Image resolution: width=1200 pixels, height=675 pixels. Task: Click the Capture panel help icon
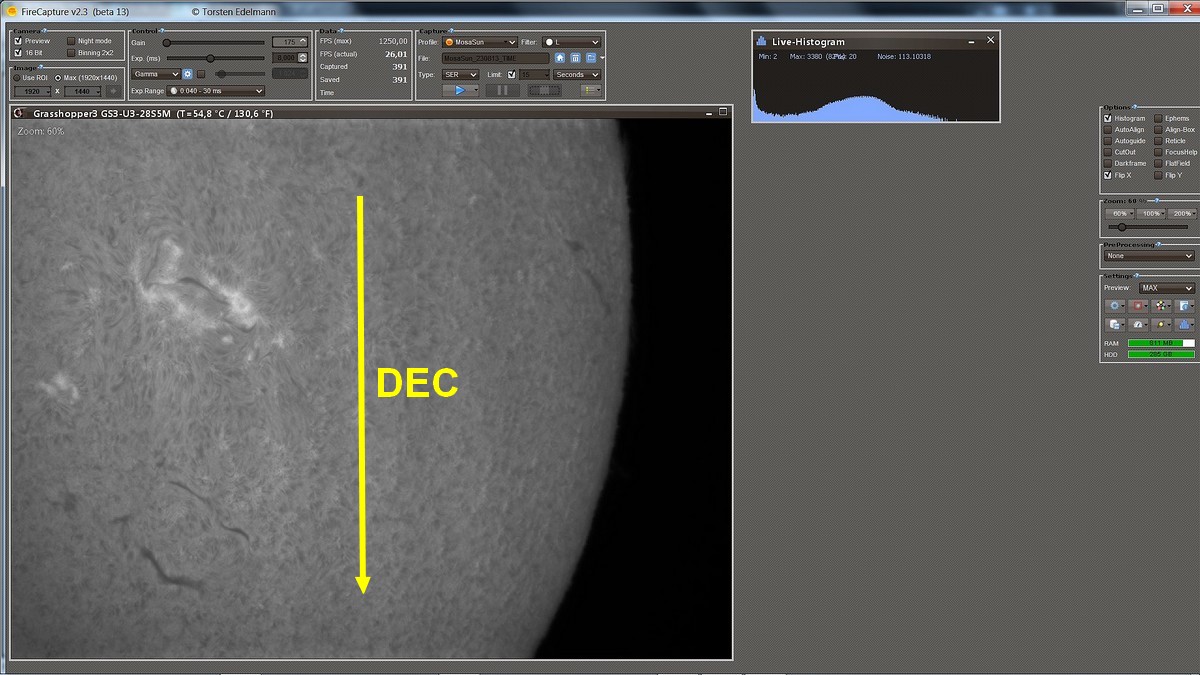click(450, 31)
